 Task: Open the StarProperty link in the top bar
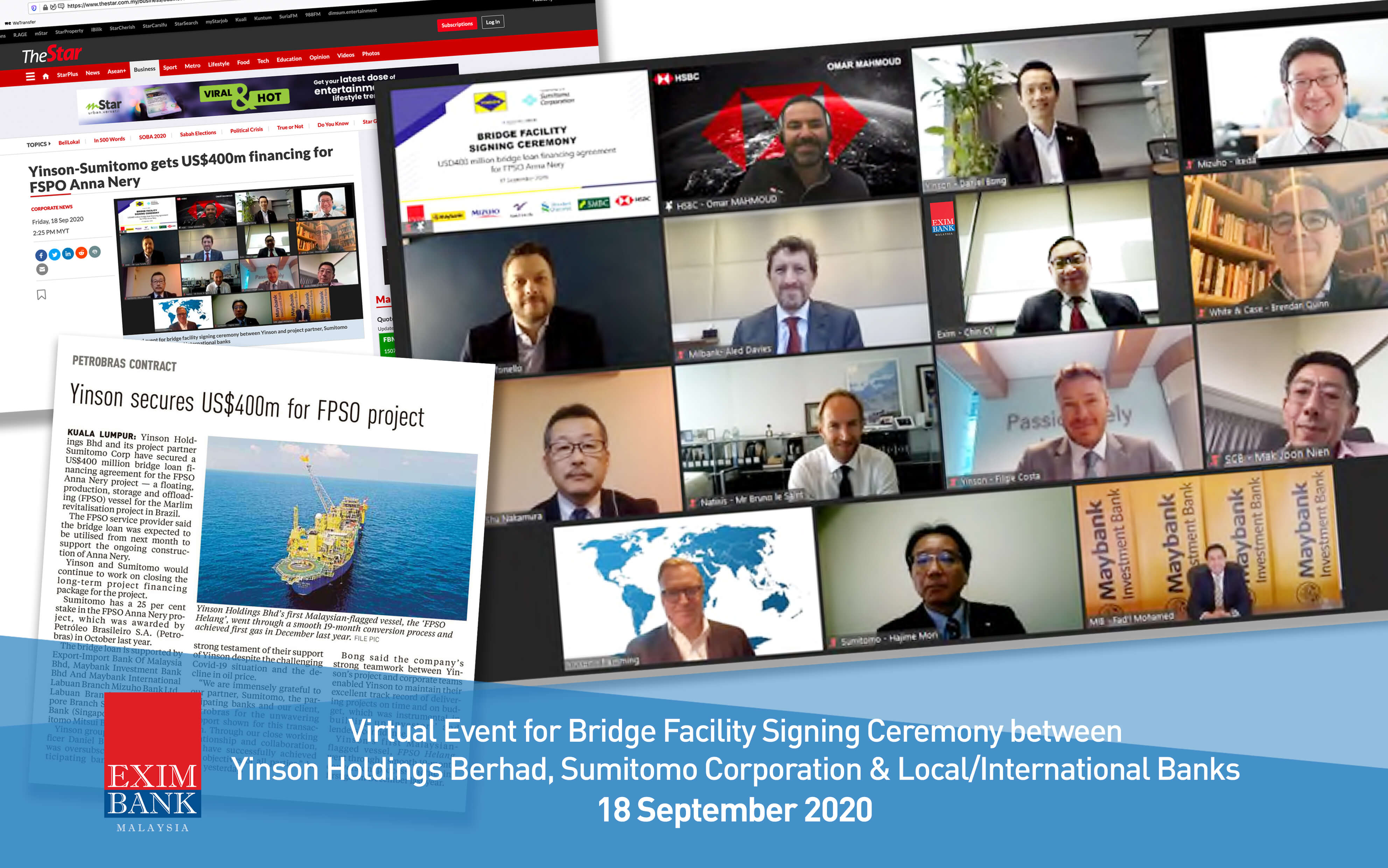coord(69,31)
